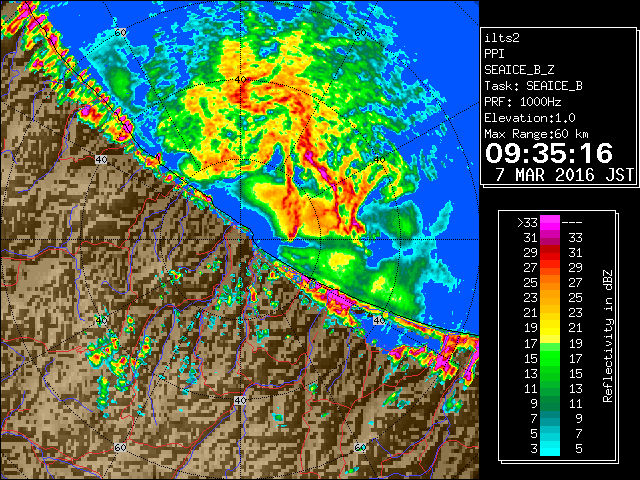Click the '40' range label over the northeast sea
The width and height of the screenshot is (640, 480).
(379, 160)
